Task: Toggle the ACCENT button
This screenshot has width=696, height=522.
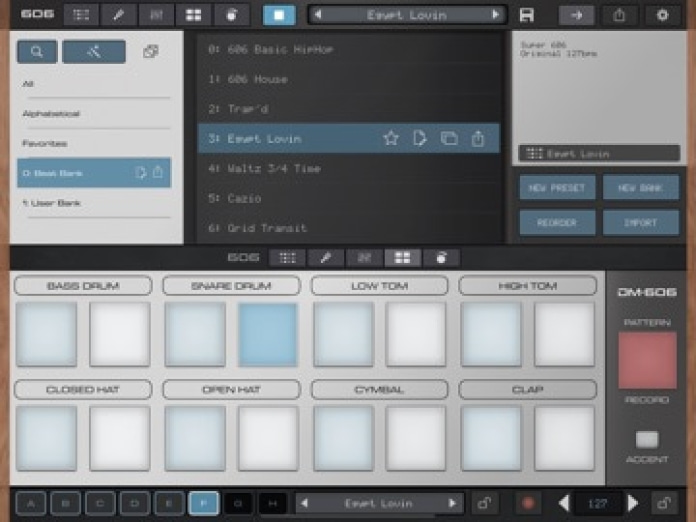Action: (647, 439)
